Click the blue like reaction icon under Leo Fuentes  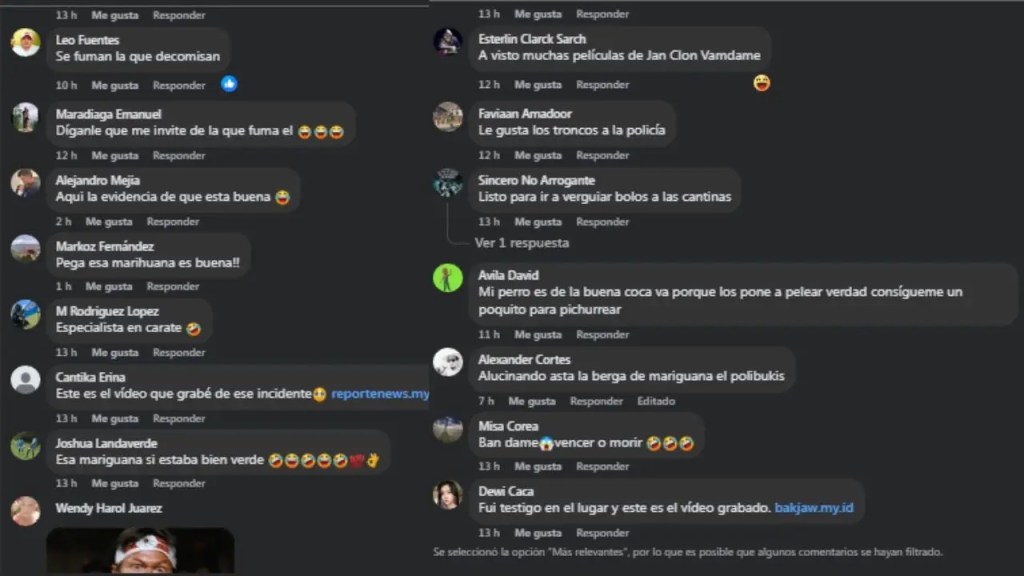tap(229, 84)
